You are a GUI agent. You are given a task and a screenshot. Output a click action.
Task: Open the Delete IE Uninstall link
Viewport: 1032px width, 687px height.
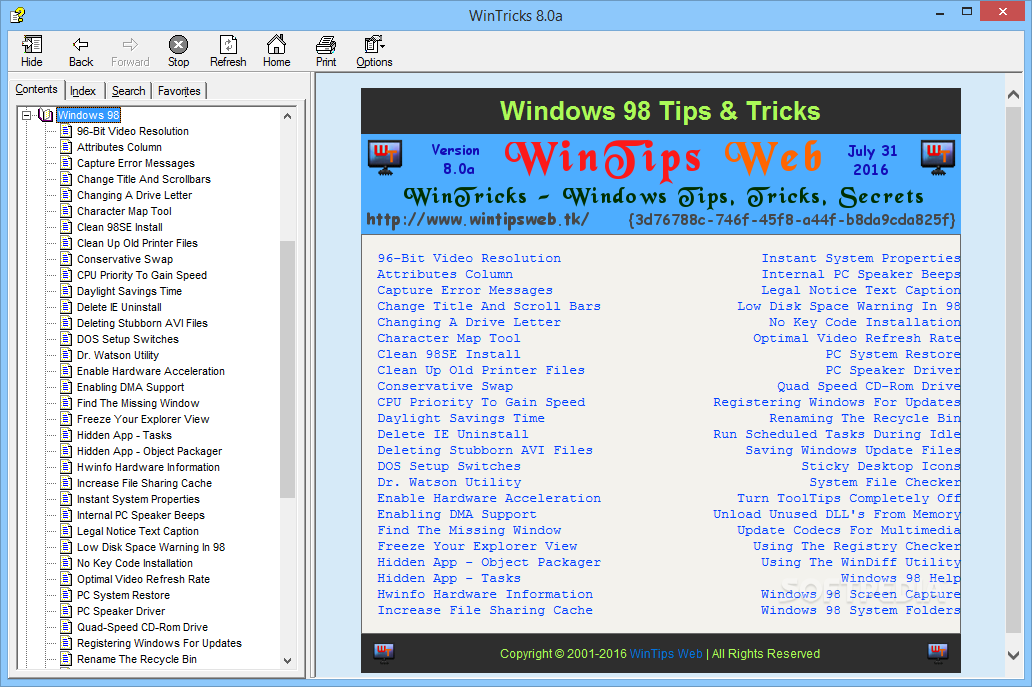point(452,434)
